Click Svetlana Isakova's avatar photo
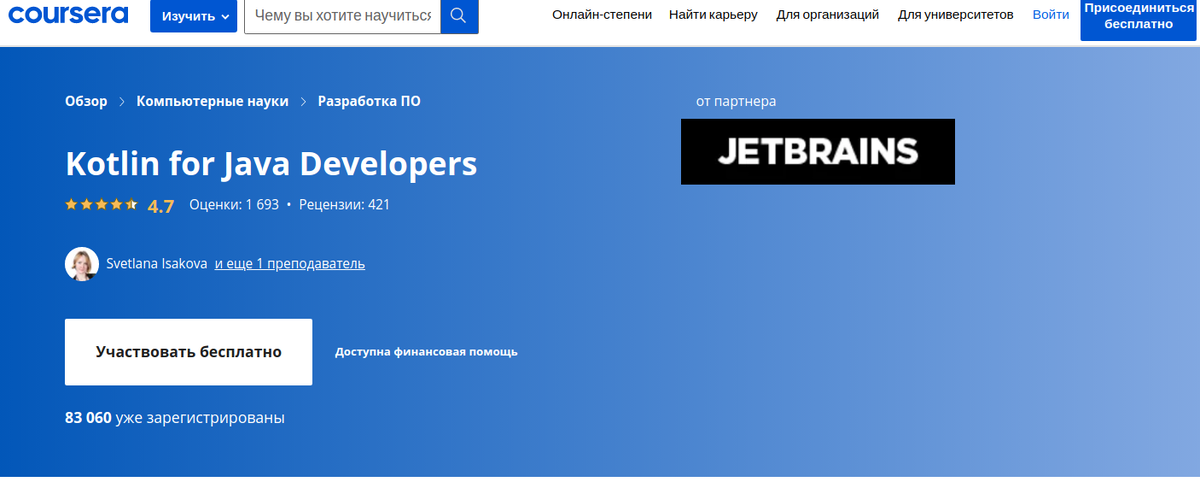This screenshot has width=1200, height=482. [x=82, y=264]
